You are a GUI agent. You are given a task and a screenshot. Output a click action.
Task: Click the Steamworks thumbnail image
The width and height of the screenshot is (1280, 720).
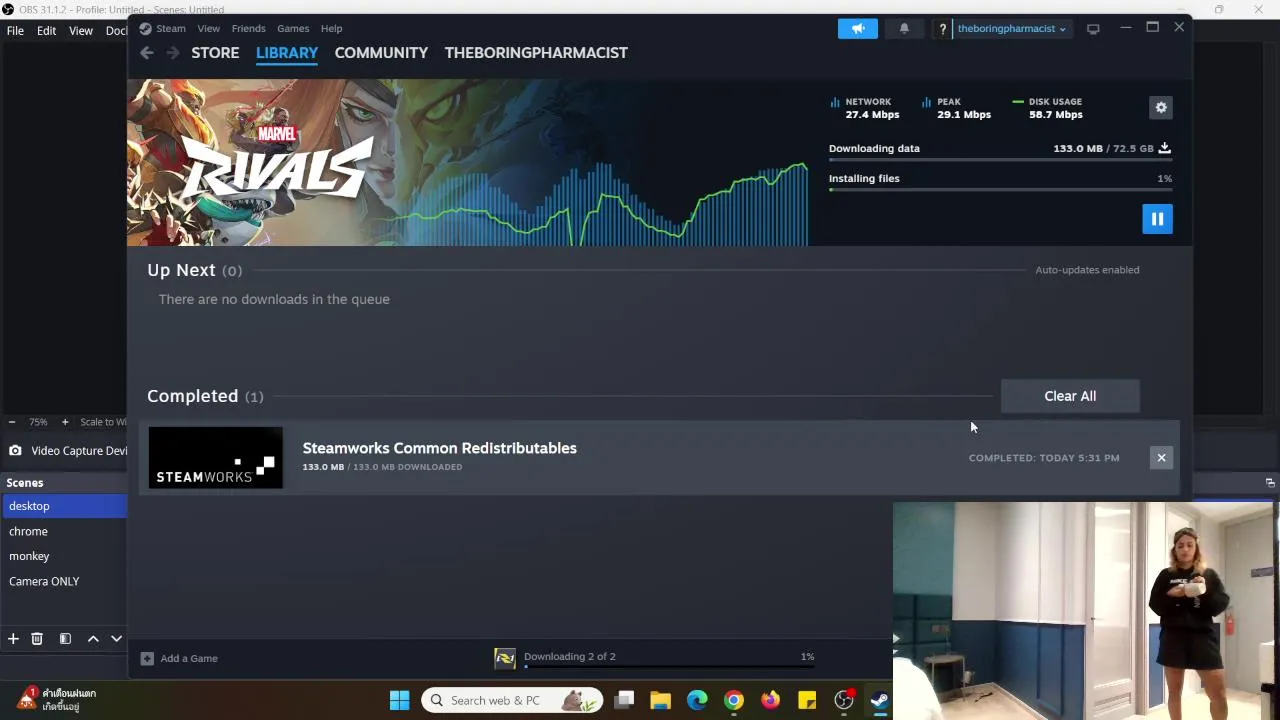click(x=216, y=458)
